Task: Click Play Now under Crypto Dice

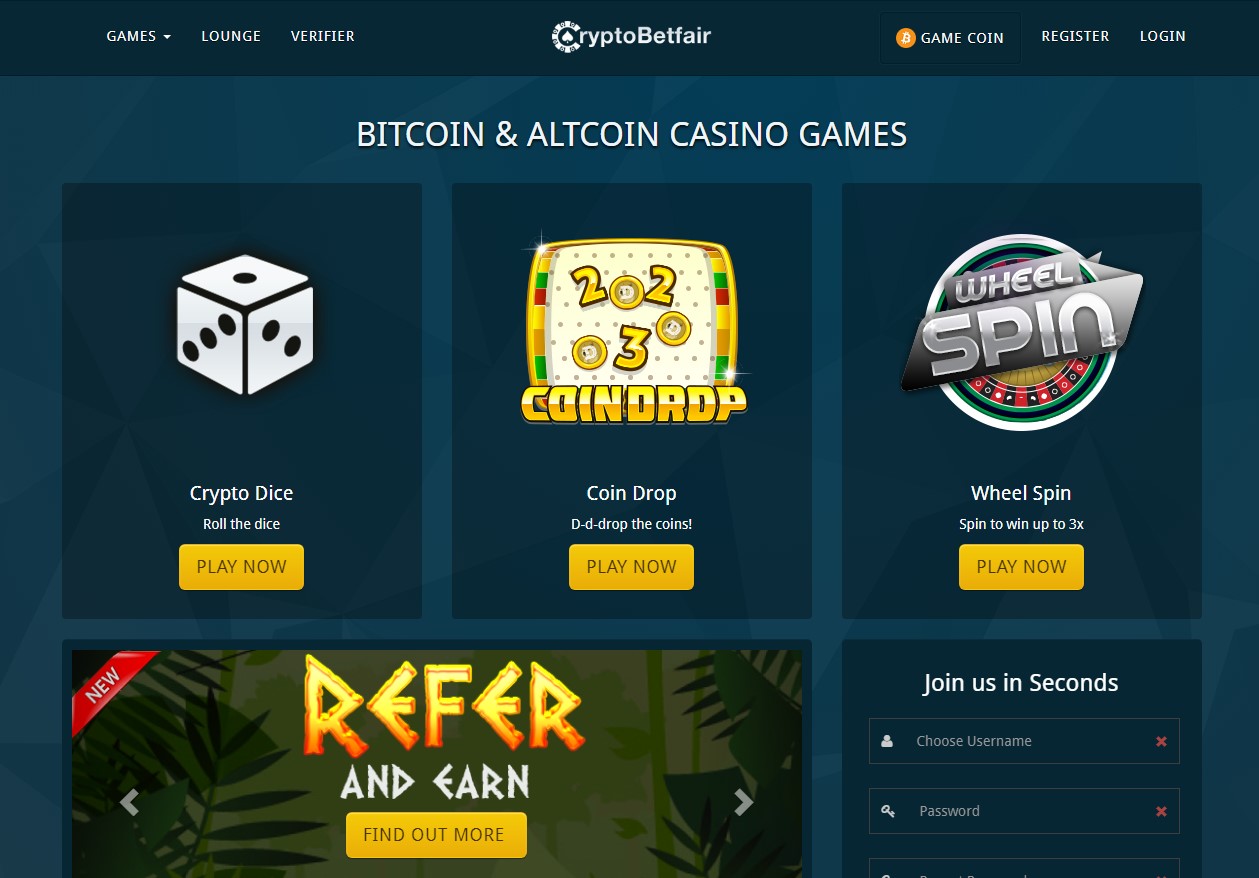Action: point(242,567)
